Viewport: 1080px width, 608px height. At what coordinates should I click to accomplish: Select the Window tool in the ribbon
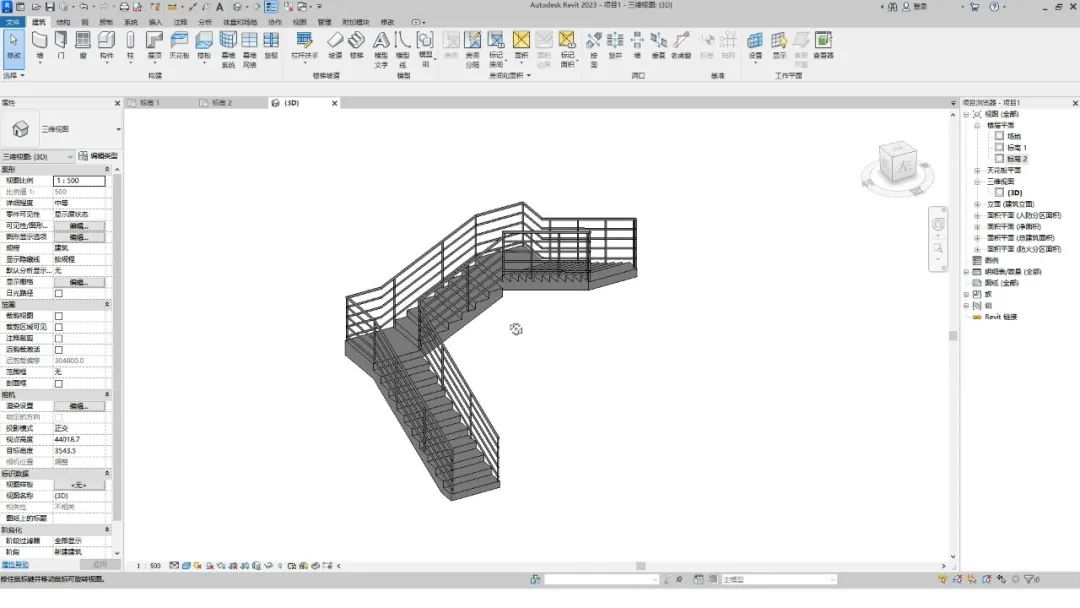[x=83, y=44]
